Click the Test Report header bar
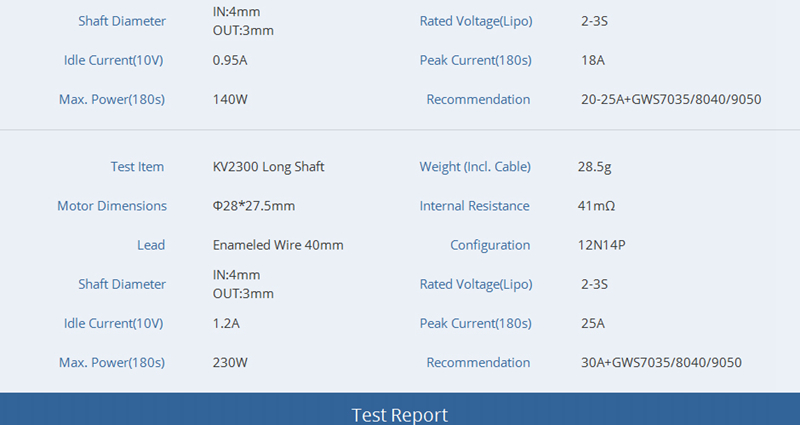The width and height of the screenshot is (800, 425). tap(400, 414)
